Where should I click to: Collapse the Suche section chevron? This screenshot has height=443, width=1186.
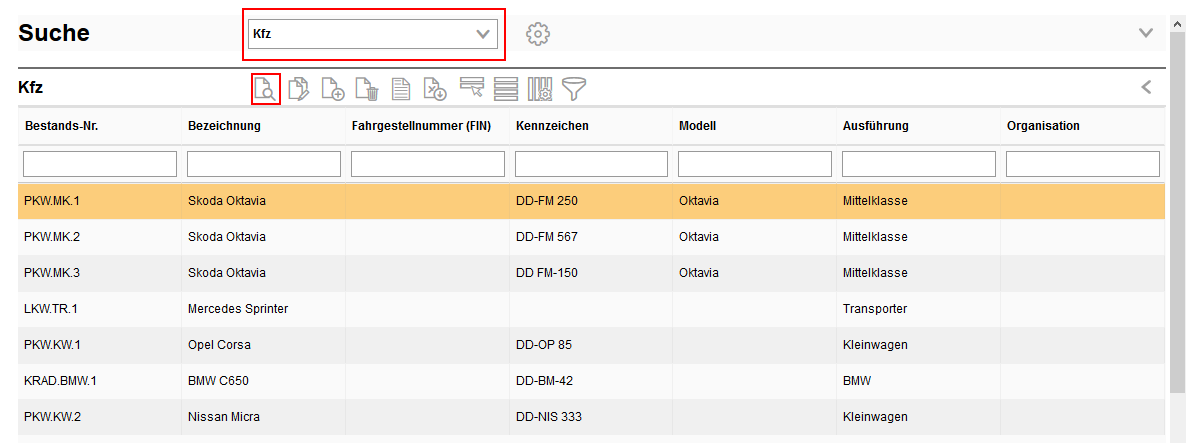[x=1146, y=33]
